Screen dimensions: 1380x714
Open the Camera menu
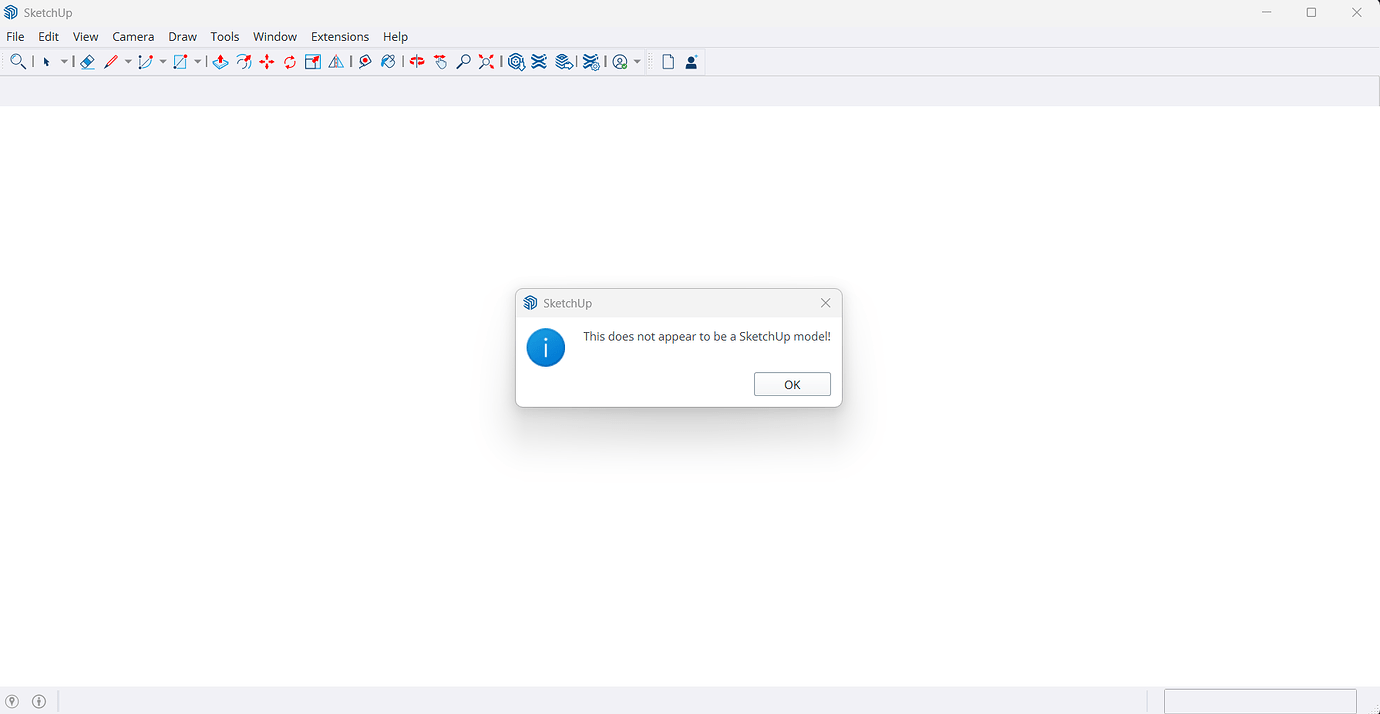133,36
